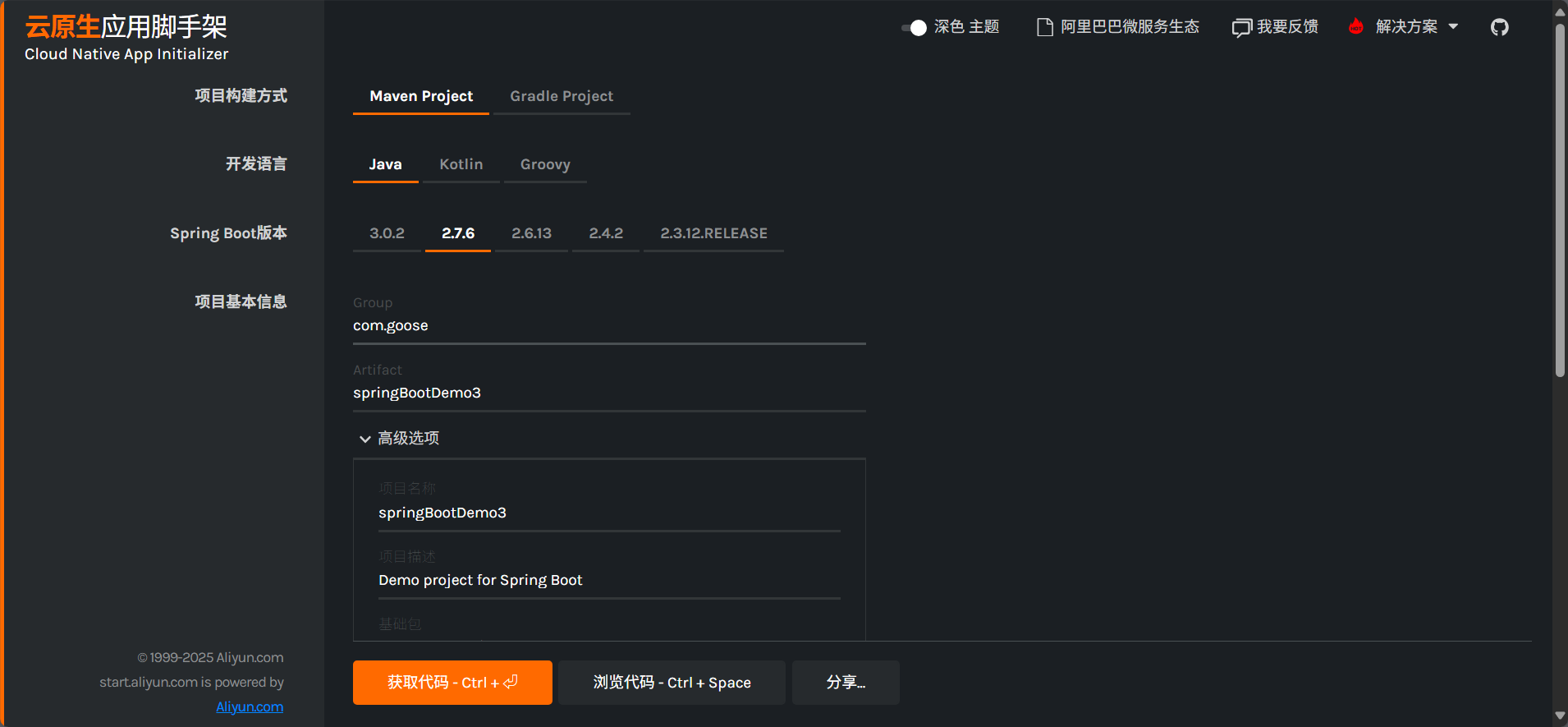Screen dimensions: 1568x727
Task: Click the 开发语言 section label
Action: point(256,163)
